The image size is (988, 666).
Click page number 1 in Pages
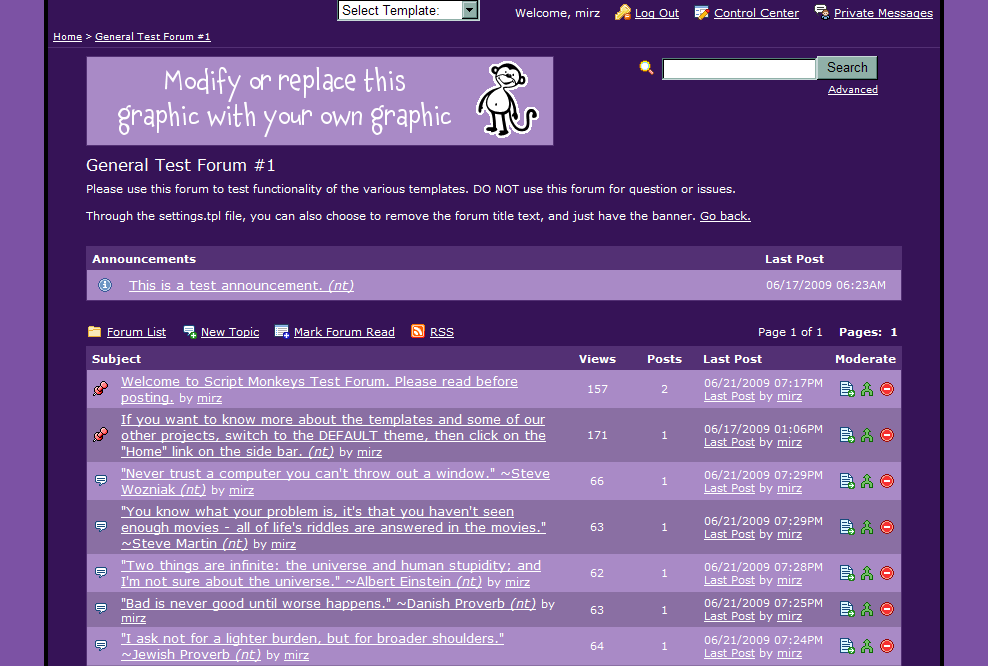click(x=893, y=332)
